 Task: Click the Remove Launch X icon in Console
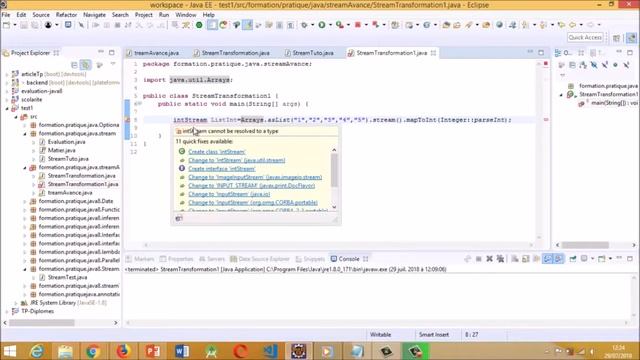click(489, 259)
